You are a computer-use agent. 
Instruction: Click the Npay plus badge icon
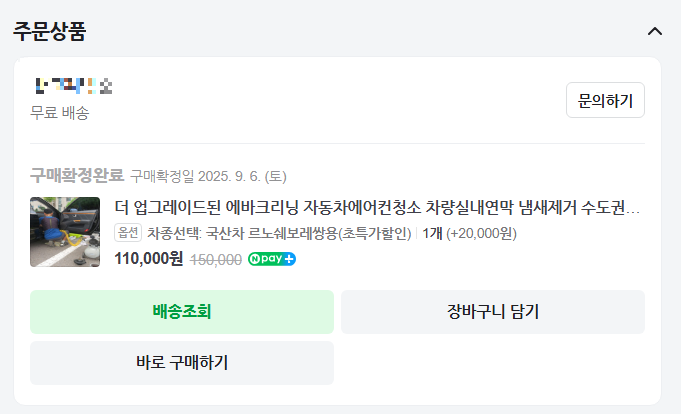click(x=272, y=259)
